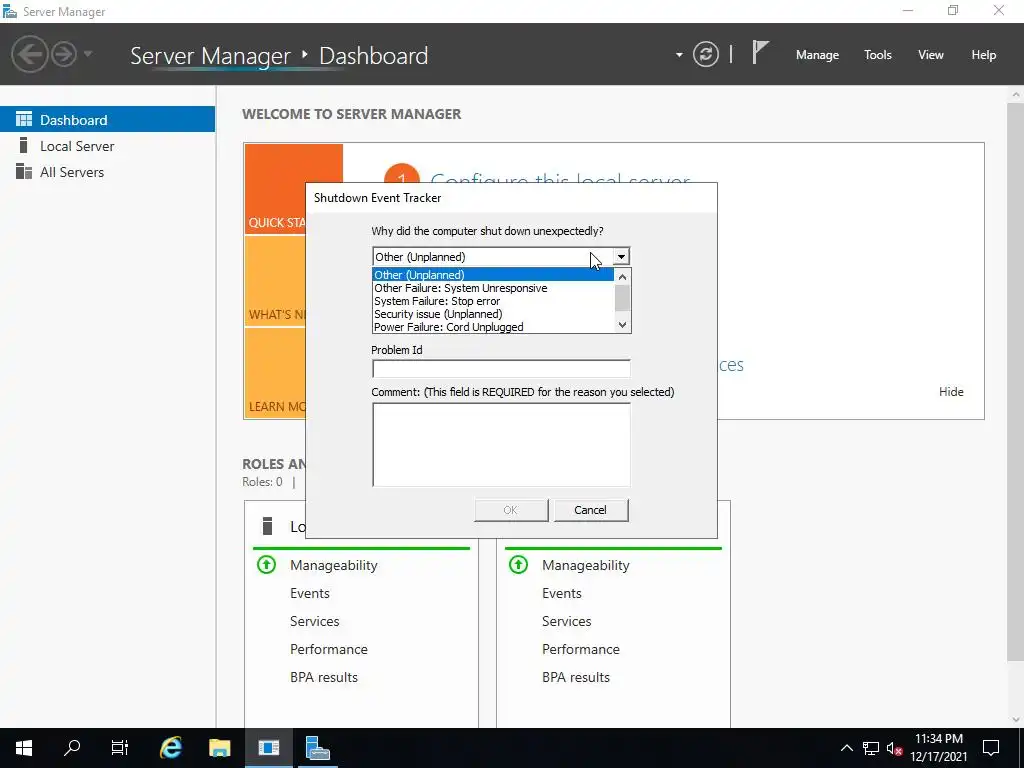Click the LEARN MORE tile tab

click(276, 373)
